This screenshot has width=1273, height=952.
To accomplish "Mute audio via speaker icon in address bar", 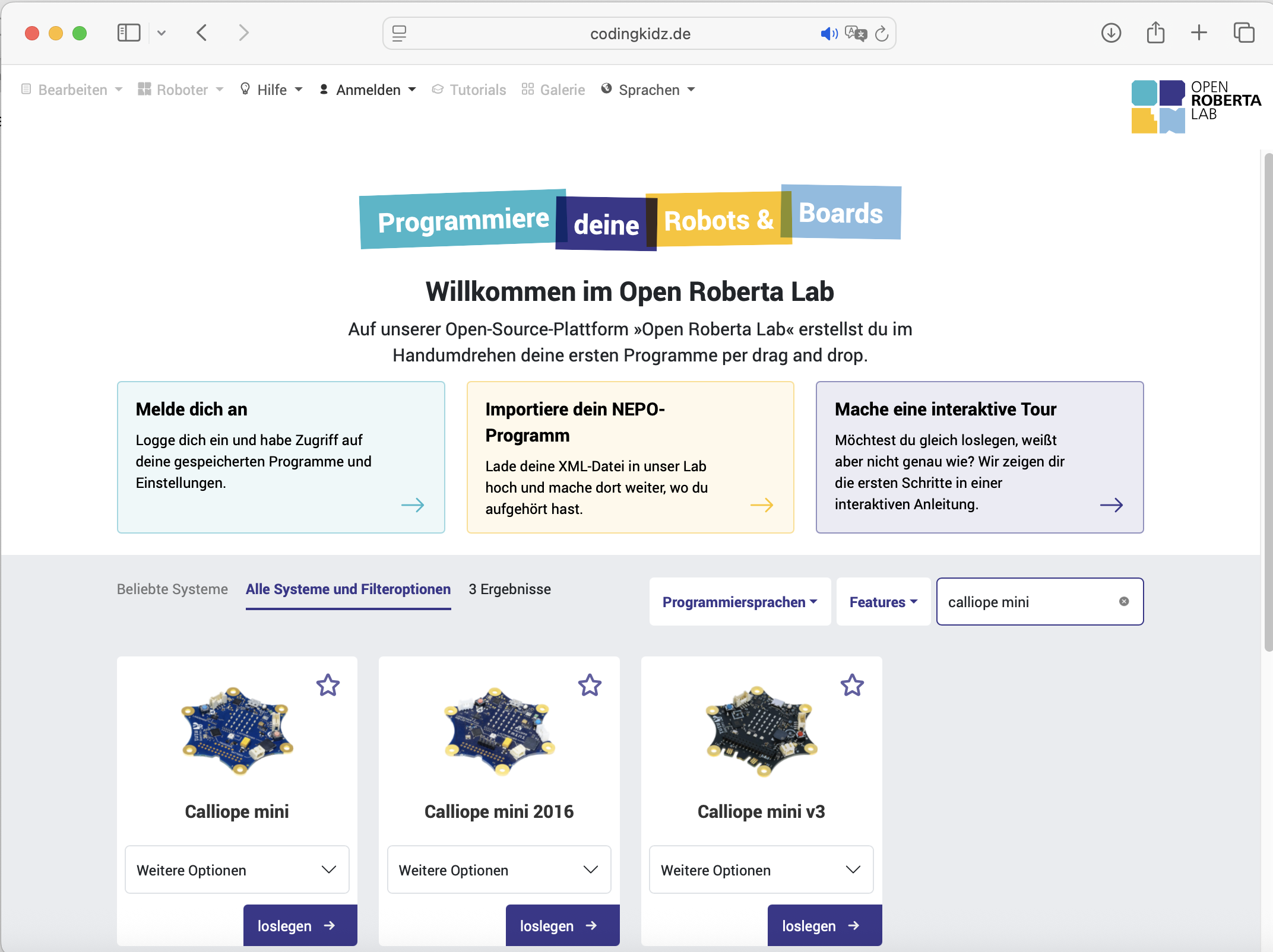I will tap(829, 34).
